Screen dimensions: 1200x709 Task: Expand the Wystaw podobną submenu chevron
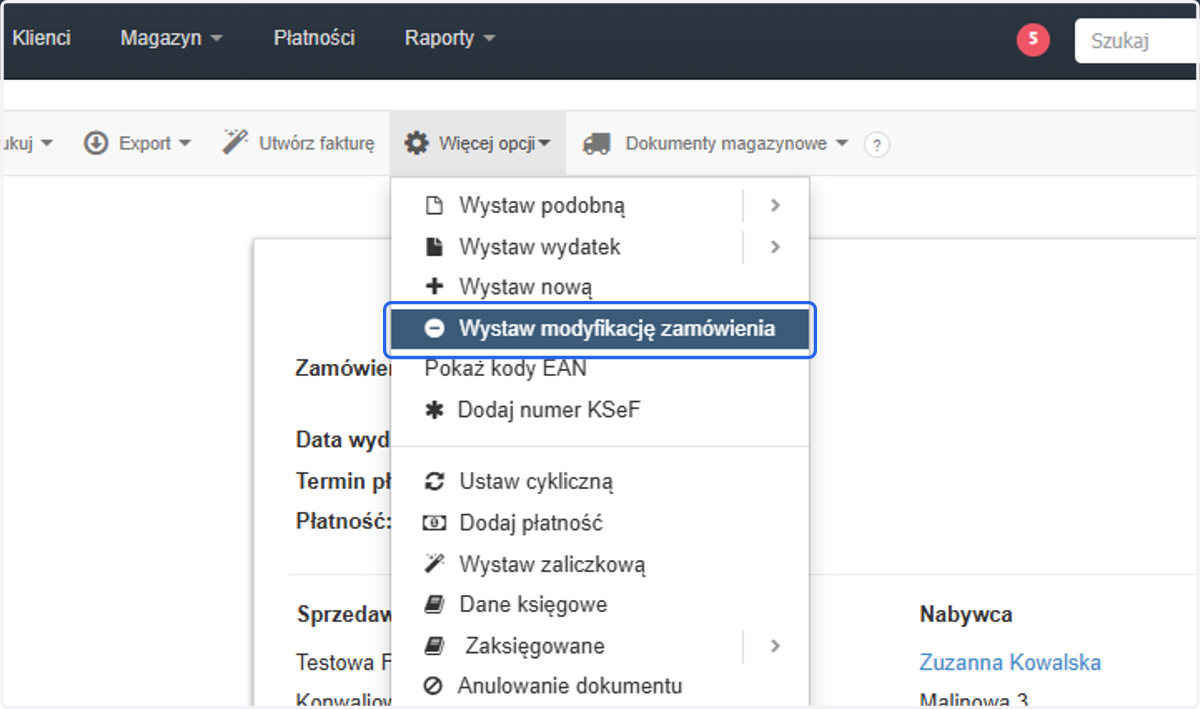pos(775,206)
